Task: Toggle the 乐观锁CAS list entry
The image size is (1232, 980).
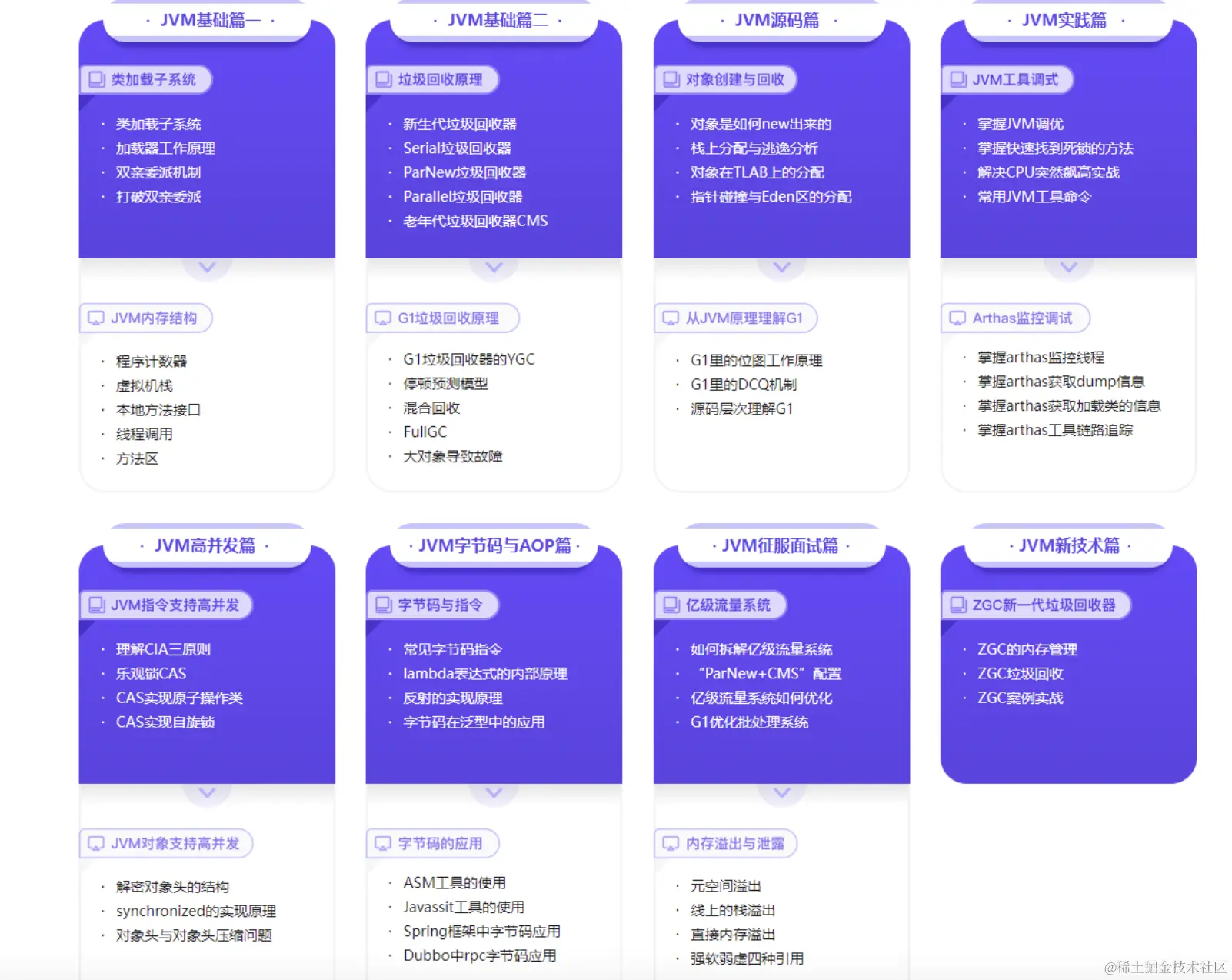Action: click(151, 673)
